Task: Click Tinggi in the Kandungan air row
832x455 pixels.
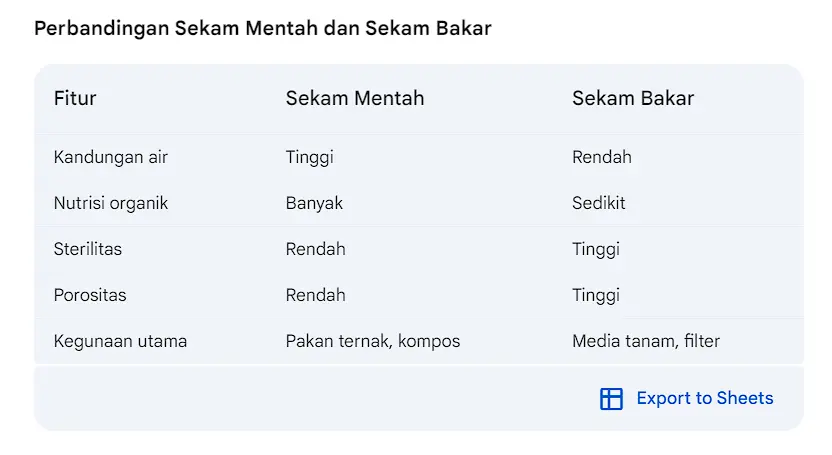Action: [x=309, y=158]
